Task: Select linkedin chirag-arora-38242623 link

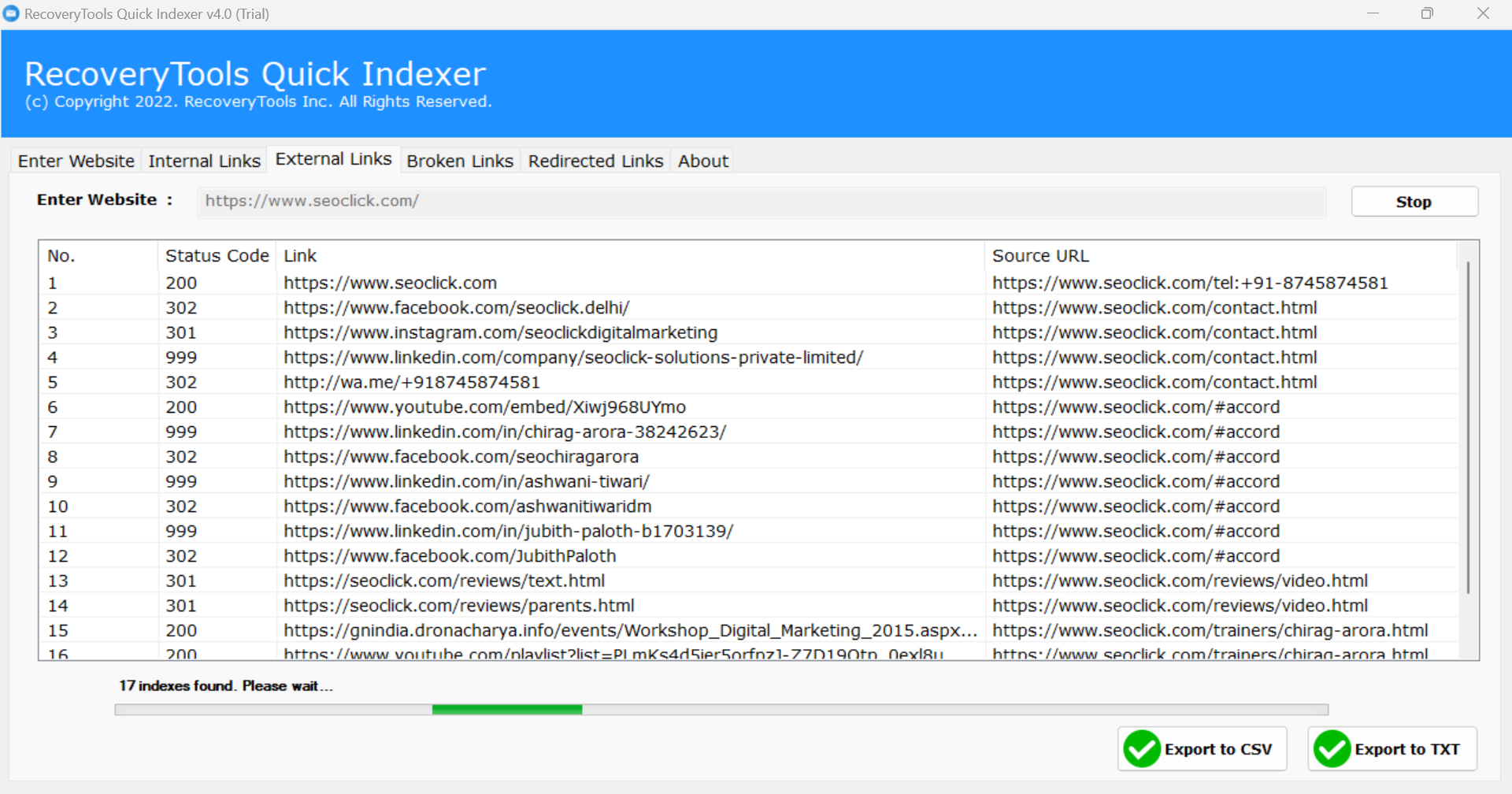Action: (x=505, y=432)
